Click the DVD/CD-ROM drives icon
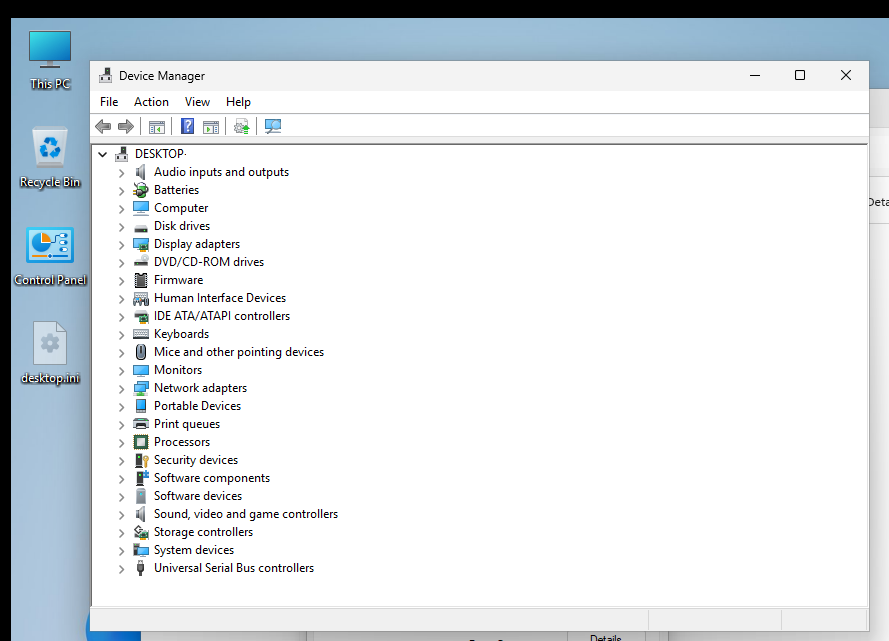This screenshot has width=889, height=641. (x=141, y=261)
